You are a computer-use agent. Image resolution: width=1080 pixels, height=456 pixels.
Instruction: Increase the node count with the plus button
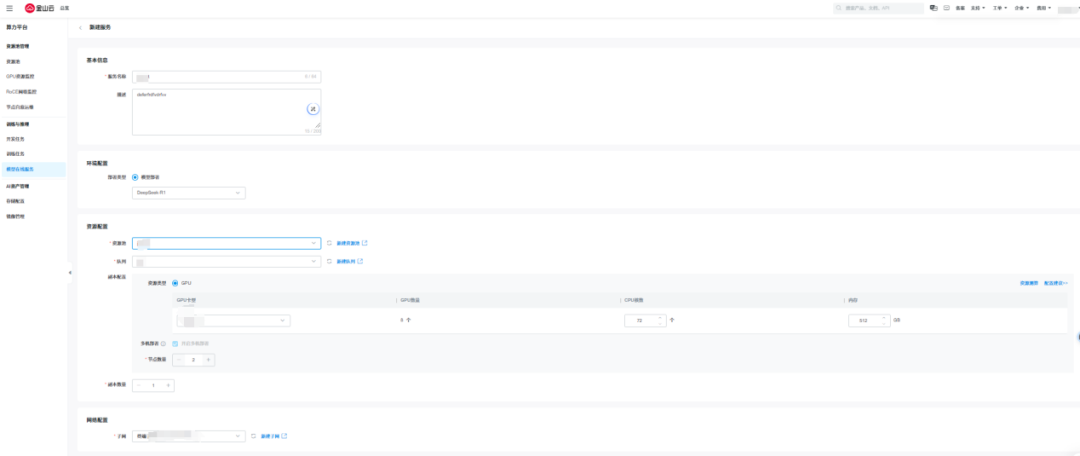208,359
